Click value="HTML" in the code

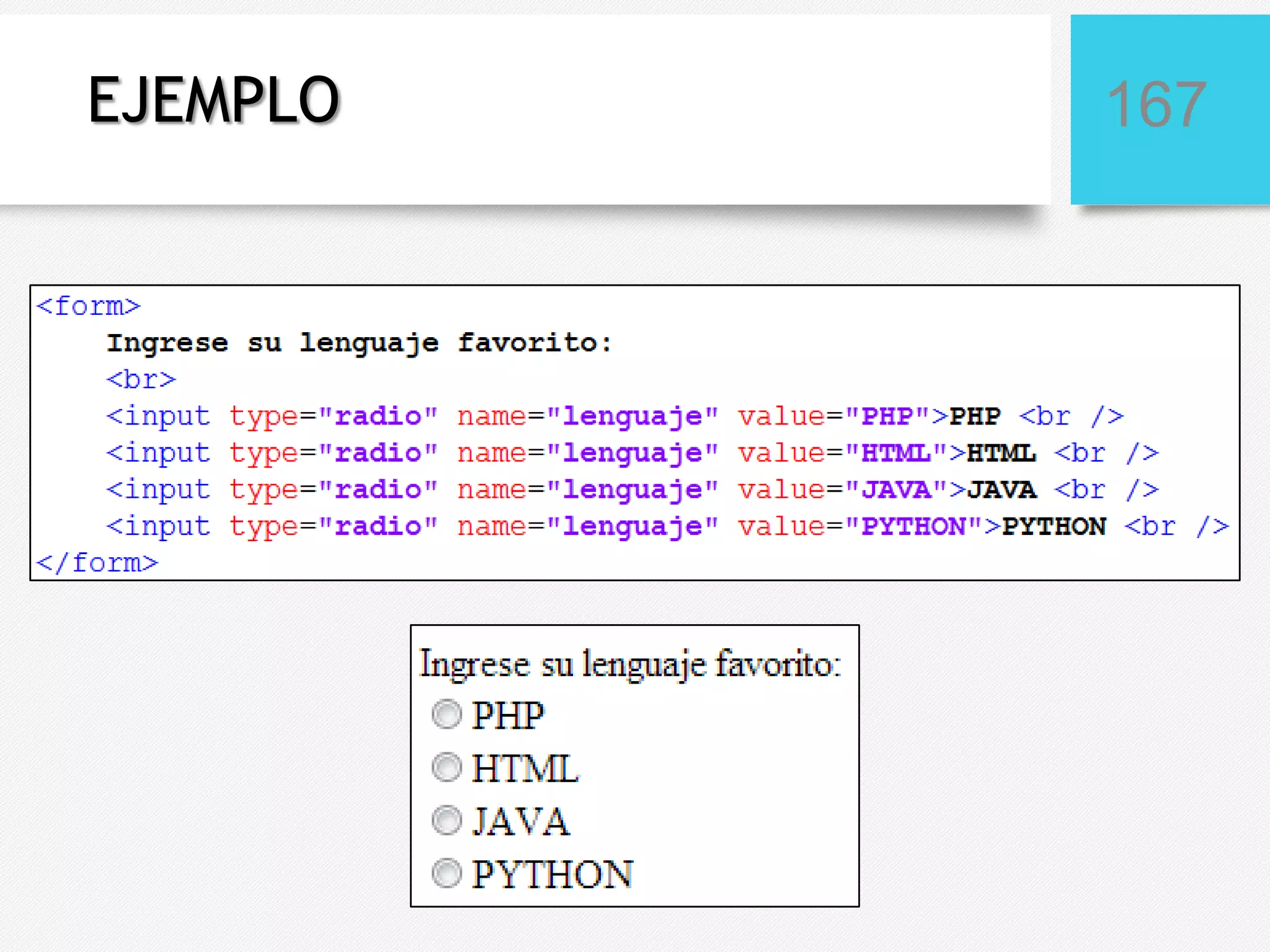(x=843, y=453)
